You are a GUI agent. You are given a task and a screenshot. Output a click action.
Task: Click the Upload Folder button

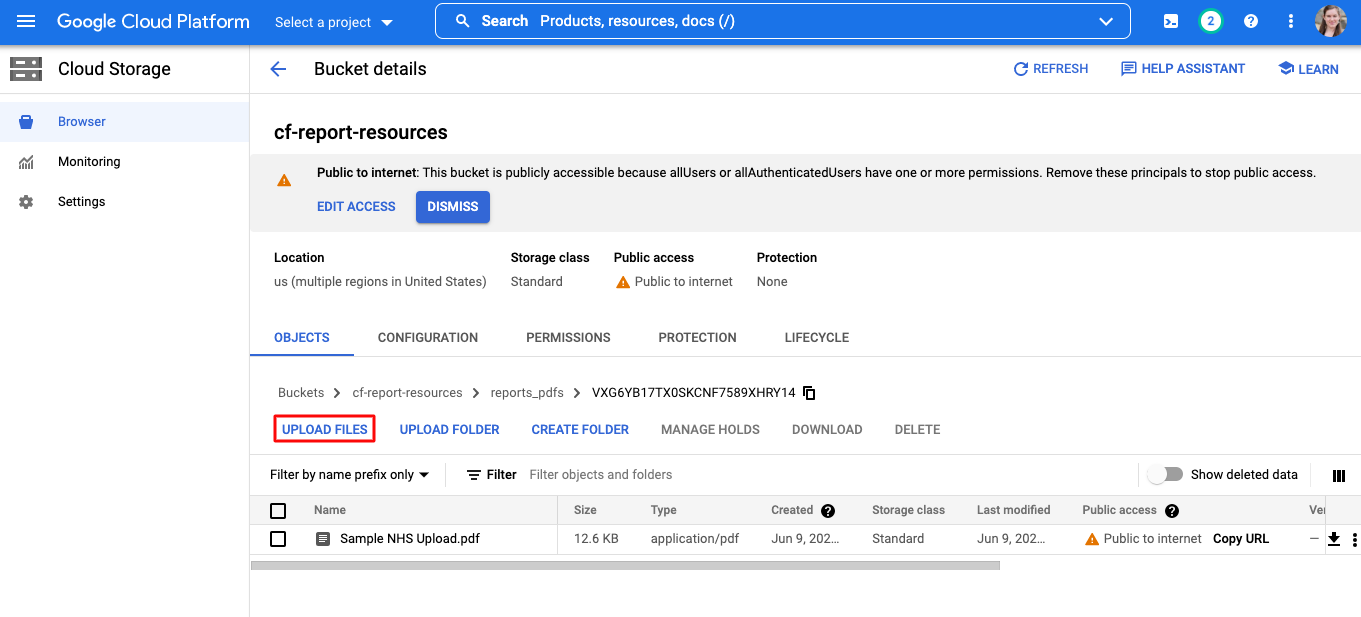pos(450,430)
